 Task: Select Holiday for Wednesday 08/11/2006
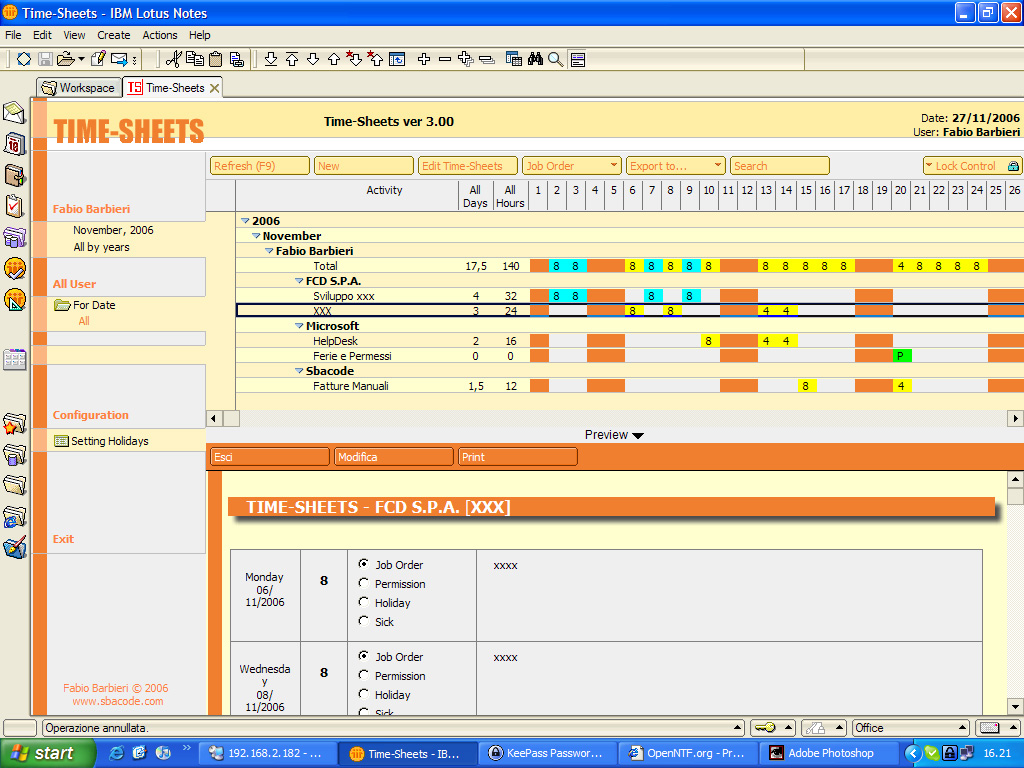point(363,694)
